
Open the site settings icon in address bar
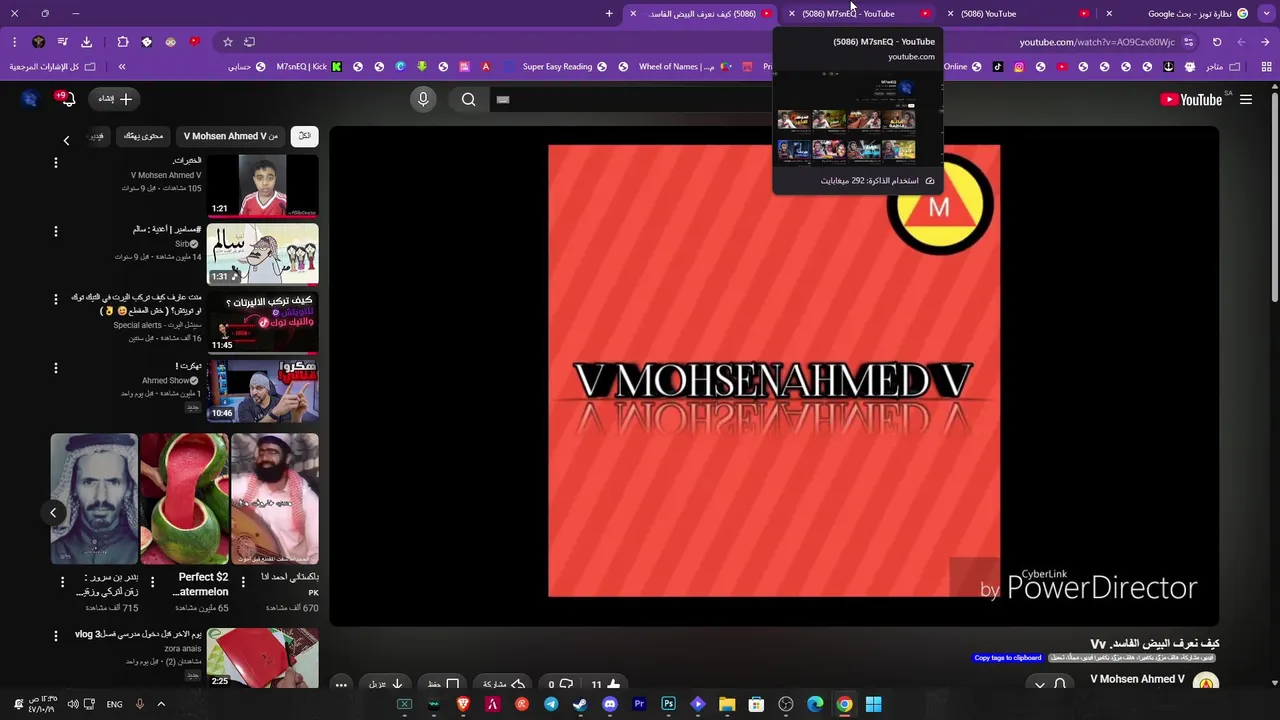click(x=1188, y=42)
